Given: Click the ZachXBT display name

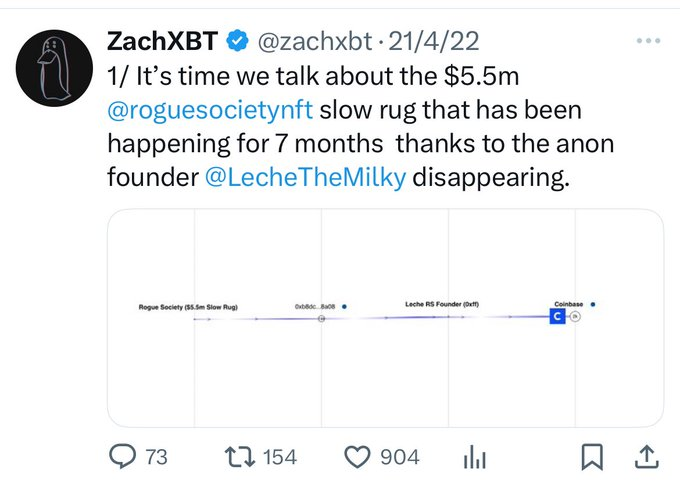Looking at the screenshot, I should point(163,42).
